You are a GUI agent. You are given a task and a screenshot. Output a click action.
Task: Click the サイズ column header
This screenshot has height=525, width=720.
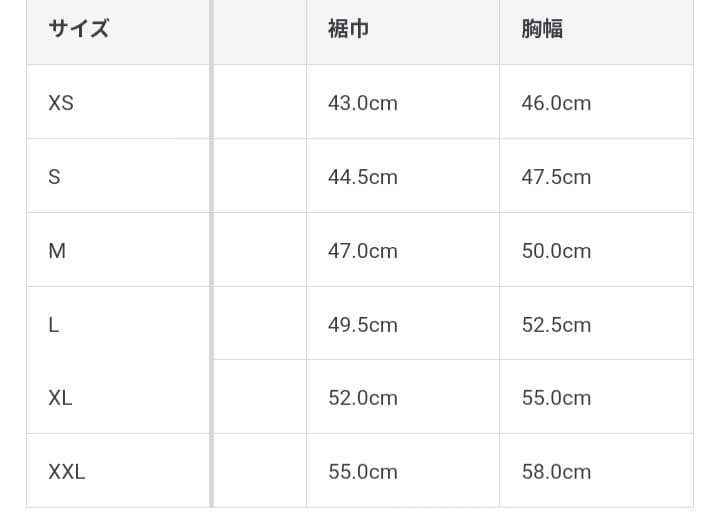point(79,29)
